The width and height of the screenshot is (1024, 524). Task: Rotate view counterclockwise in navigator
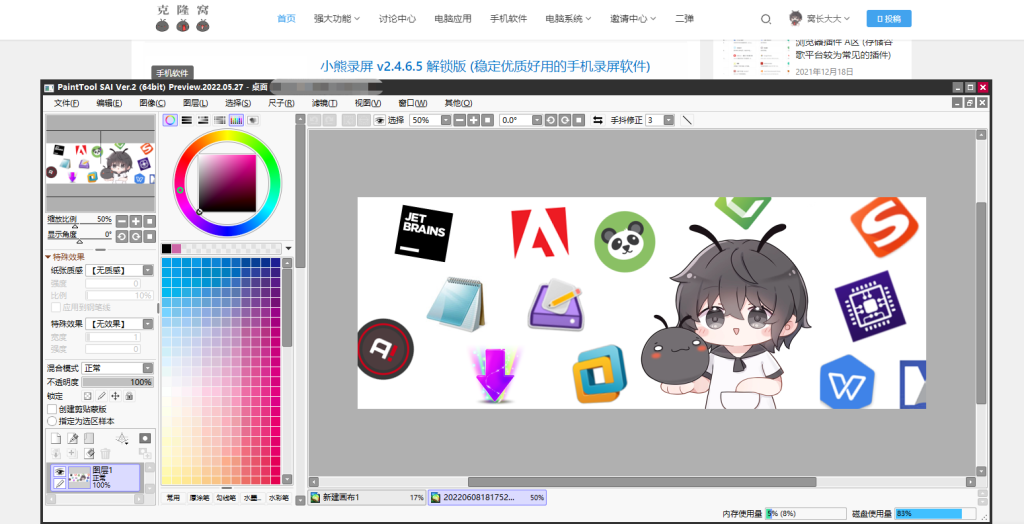coord(121,236)
